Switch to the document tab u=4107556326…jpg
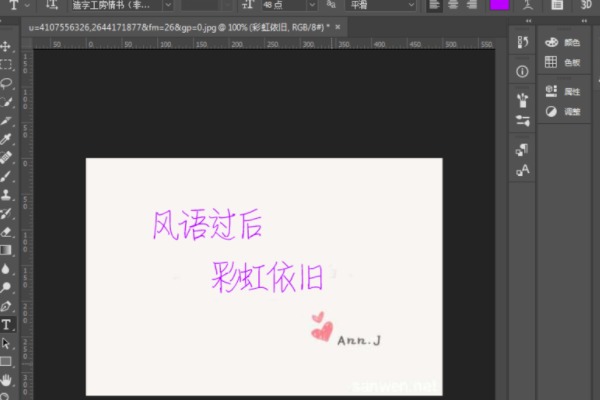 179,28
